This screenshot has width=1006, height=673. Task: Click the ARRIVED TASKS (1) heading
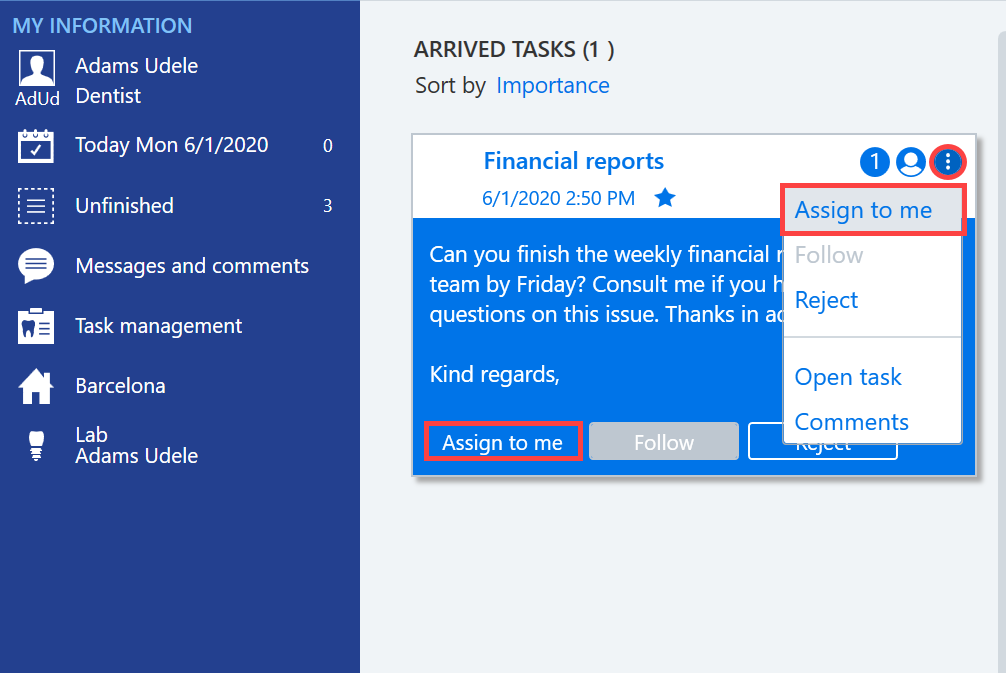tap(514, 49)
